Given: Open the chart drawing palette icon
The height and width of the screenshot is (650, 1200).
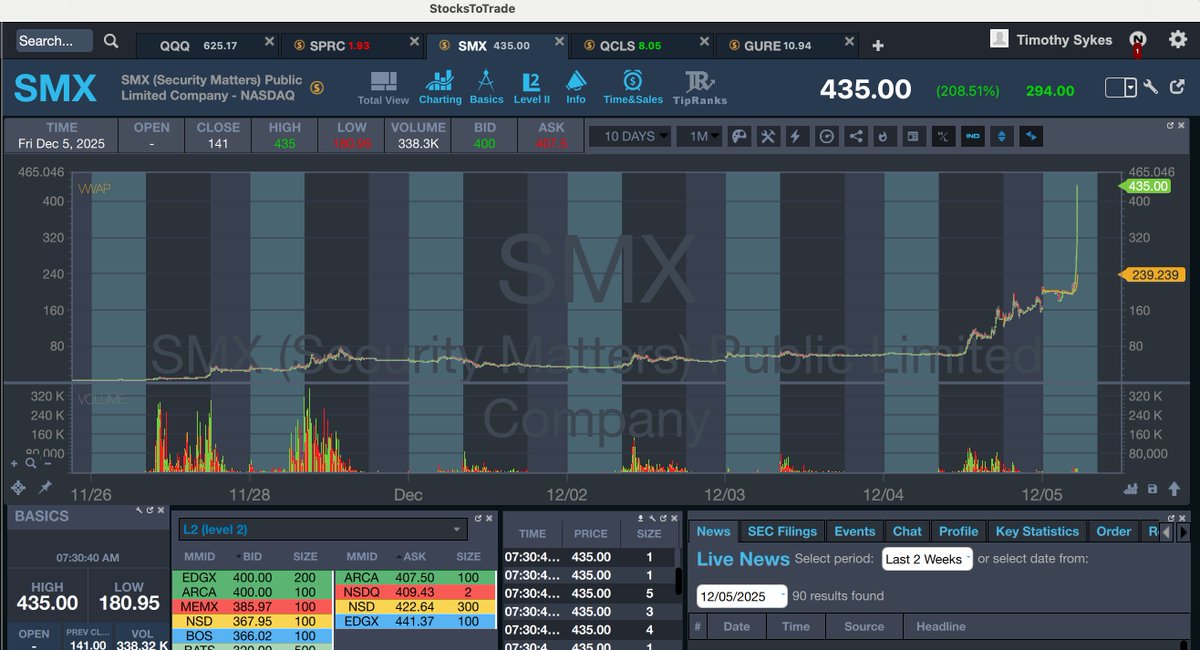Looking at the screenshot, I should tap(740, 135).
